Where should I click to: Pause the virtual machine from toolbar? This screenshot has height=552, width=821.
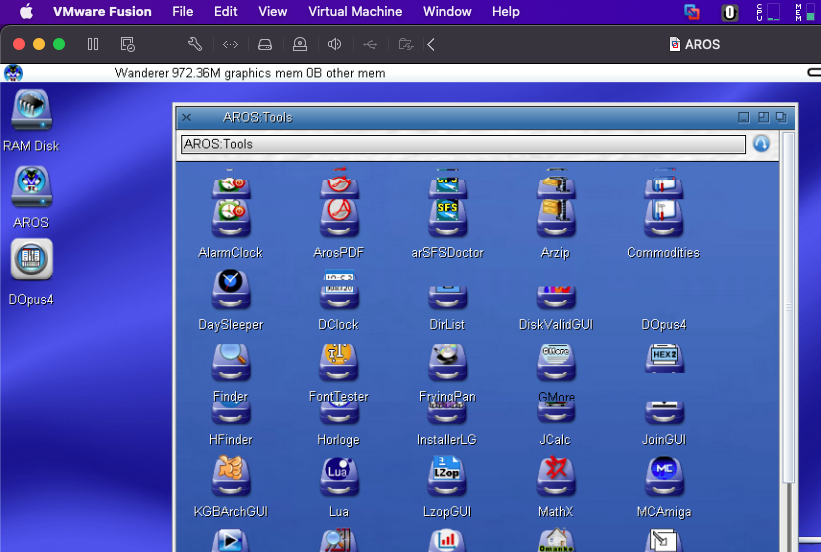[x=93, y=44]
